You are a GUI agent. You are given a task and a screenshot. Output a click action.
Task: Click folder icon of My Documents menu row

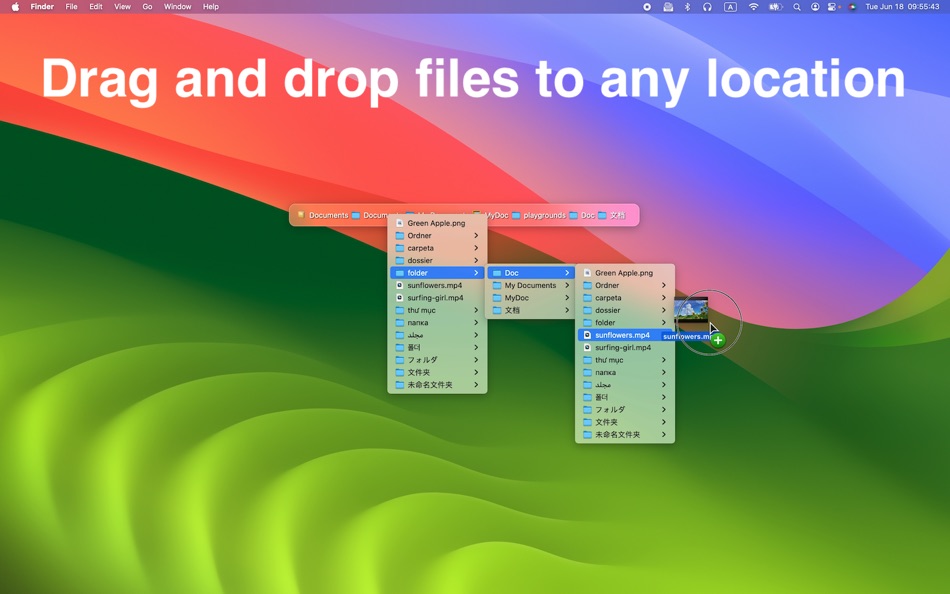[497, 285]
